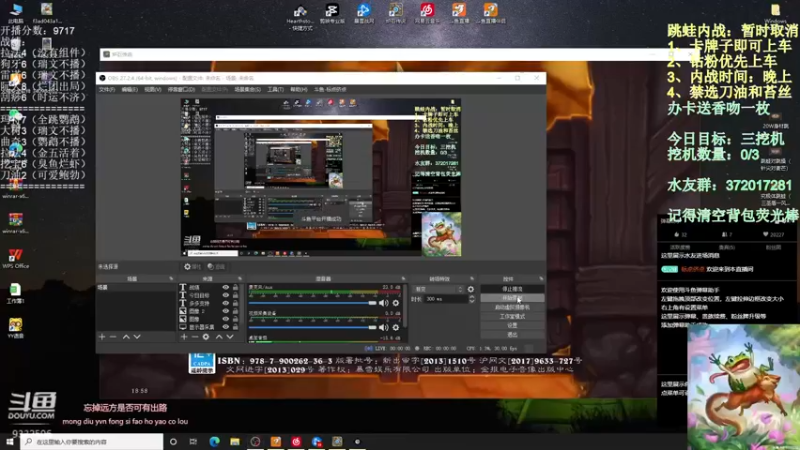Open Task View from the taskbar
The width and height of the screenshot is (800, 450).
point(193,441)
